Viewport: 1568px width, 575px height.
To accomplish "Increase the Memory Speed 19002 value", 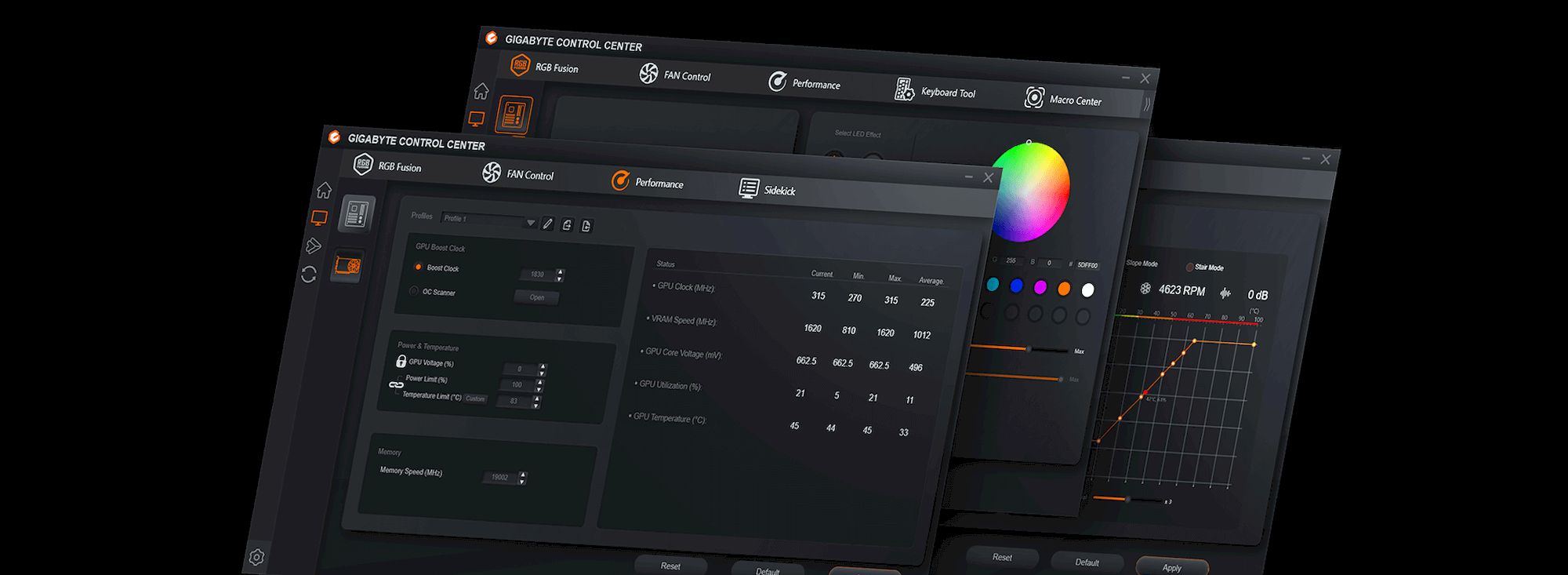I will click(523, 474).
